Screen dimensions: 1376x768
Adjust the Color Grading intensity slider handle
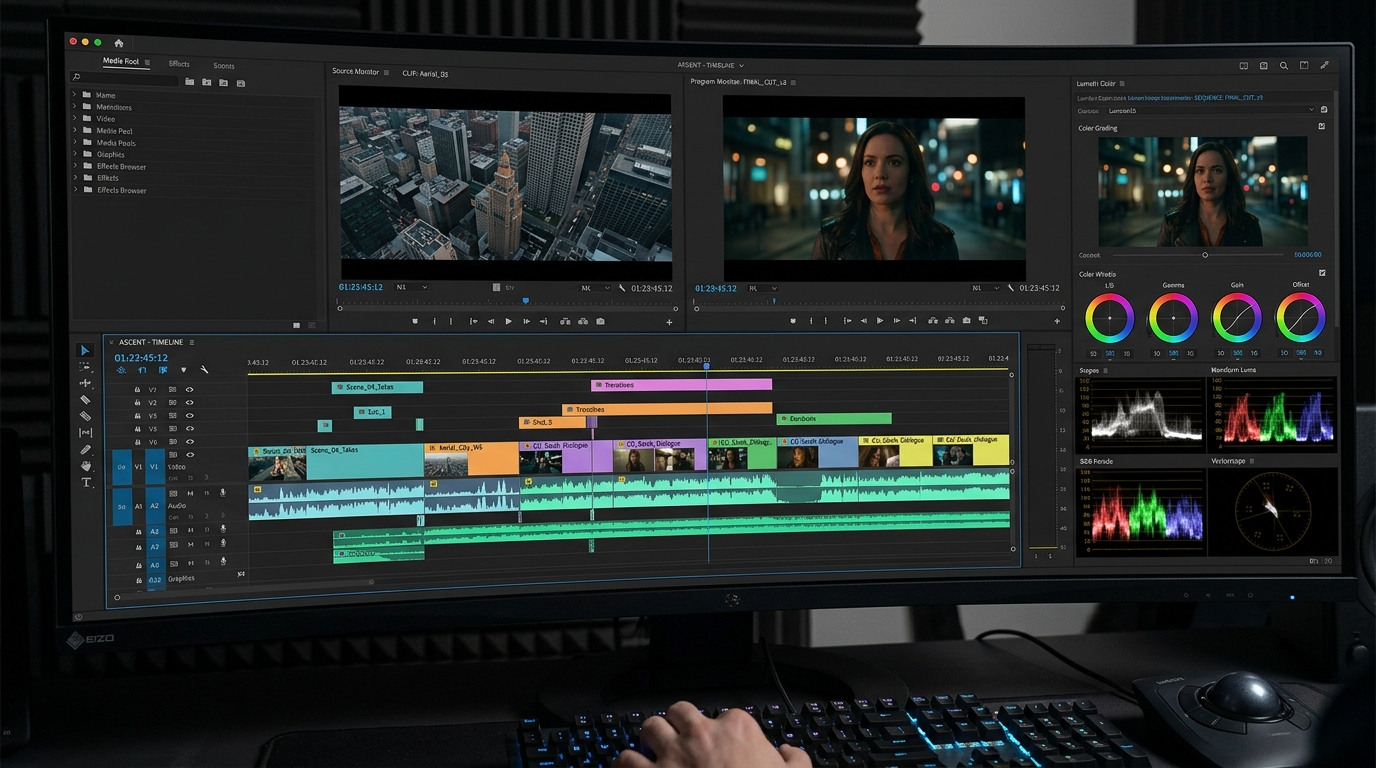1205,255
